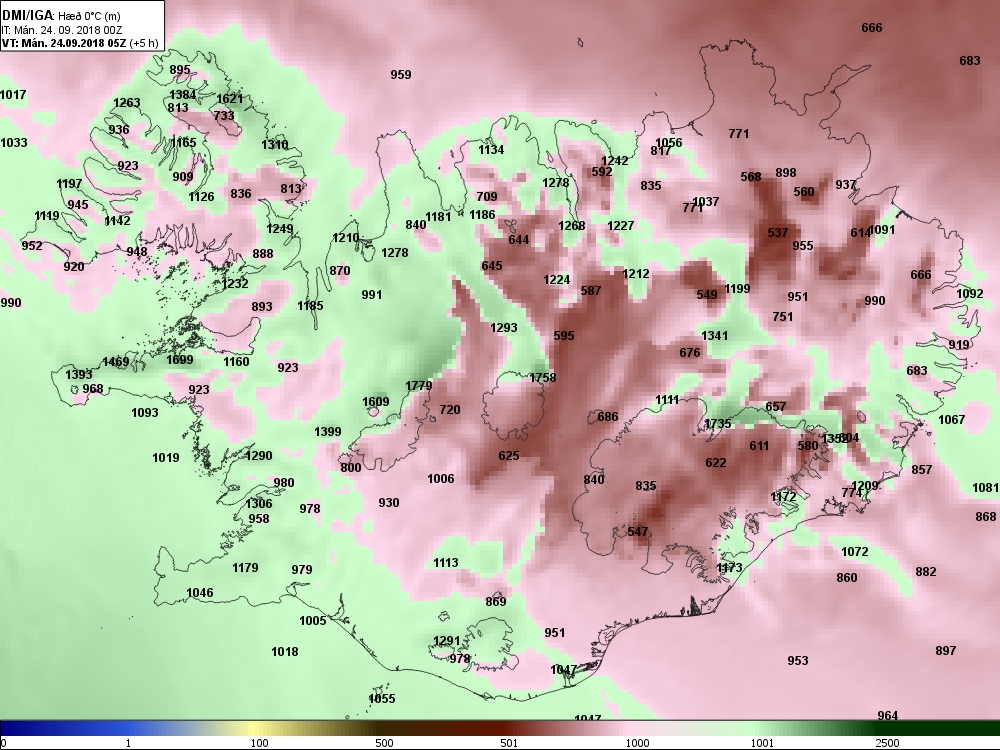The image size is (1000, 750).
Task: Select the map value 897 in the southeast sea
Action: click(946, 651)
